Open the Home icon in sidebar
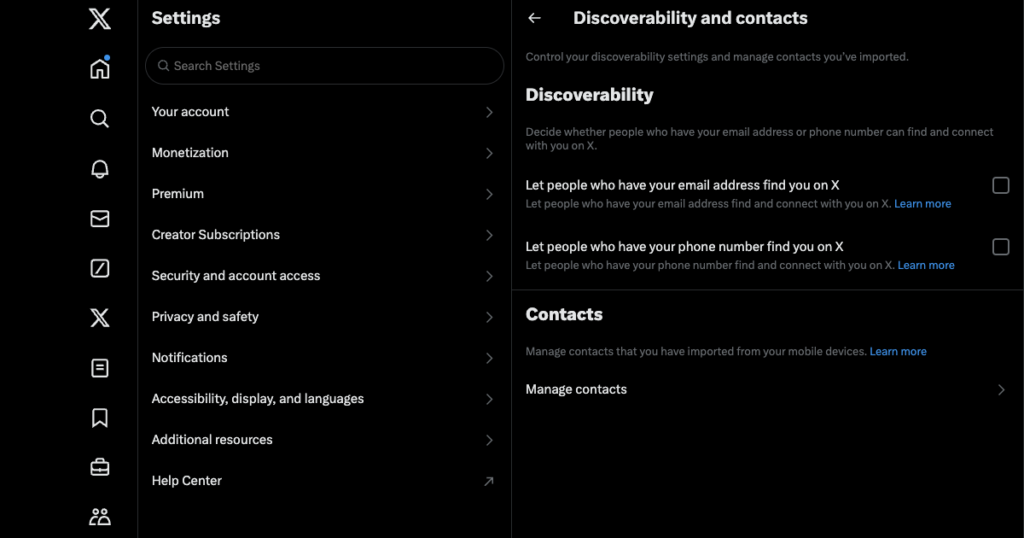Screen dimensions: 1024x538 pos(100,68)
